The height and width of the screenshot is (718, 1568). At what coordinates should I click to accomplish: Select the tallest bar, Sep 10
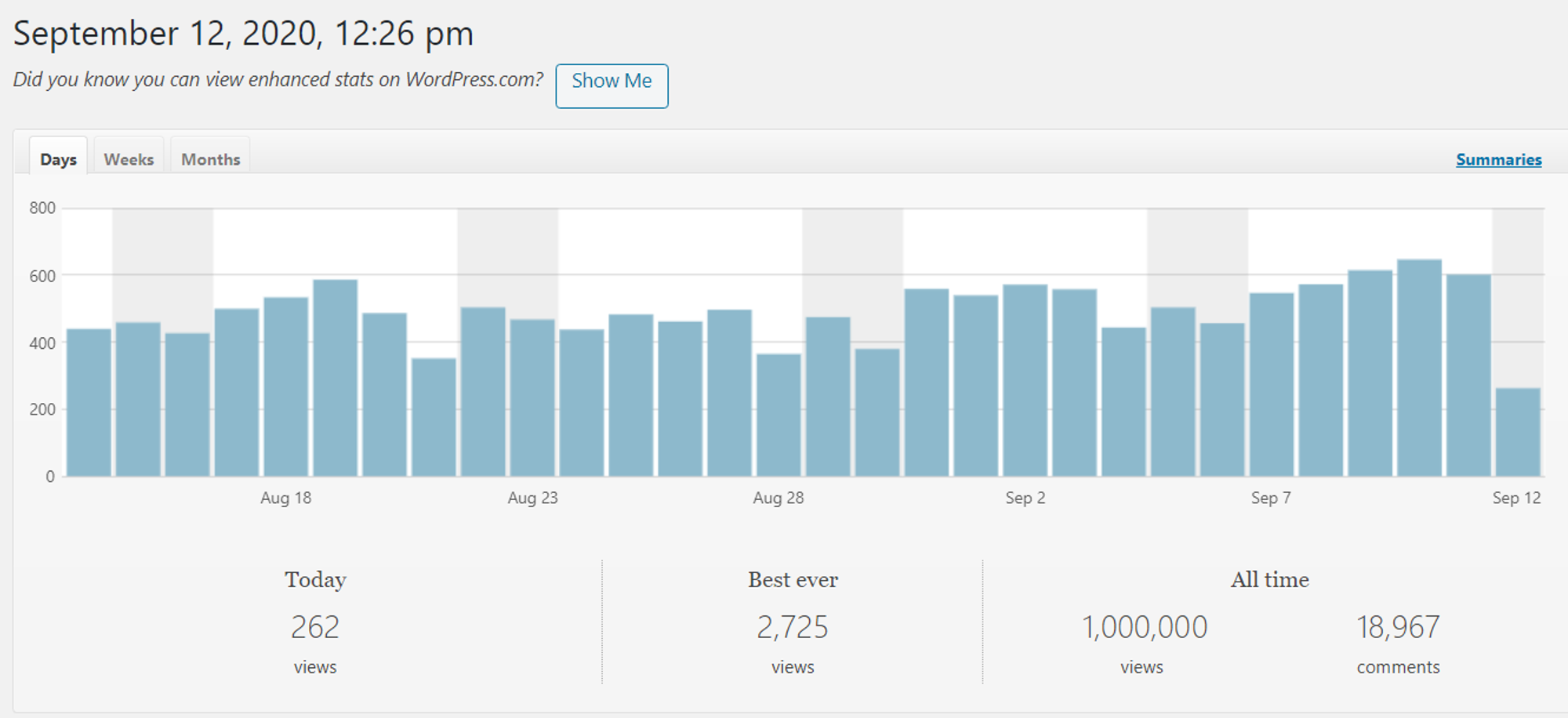pyautogui.click(x=1419, y=368)
